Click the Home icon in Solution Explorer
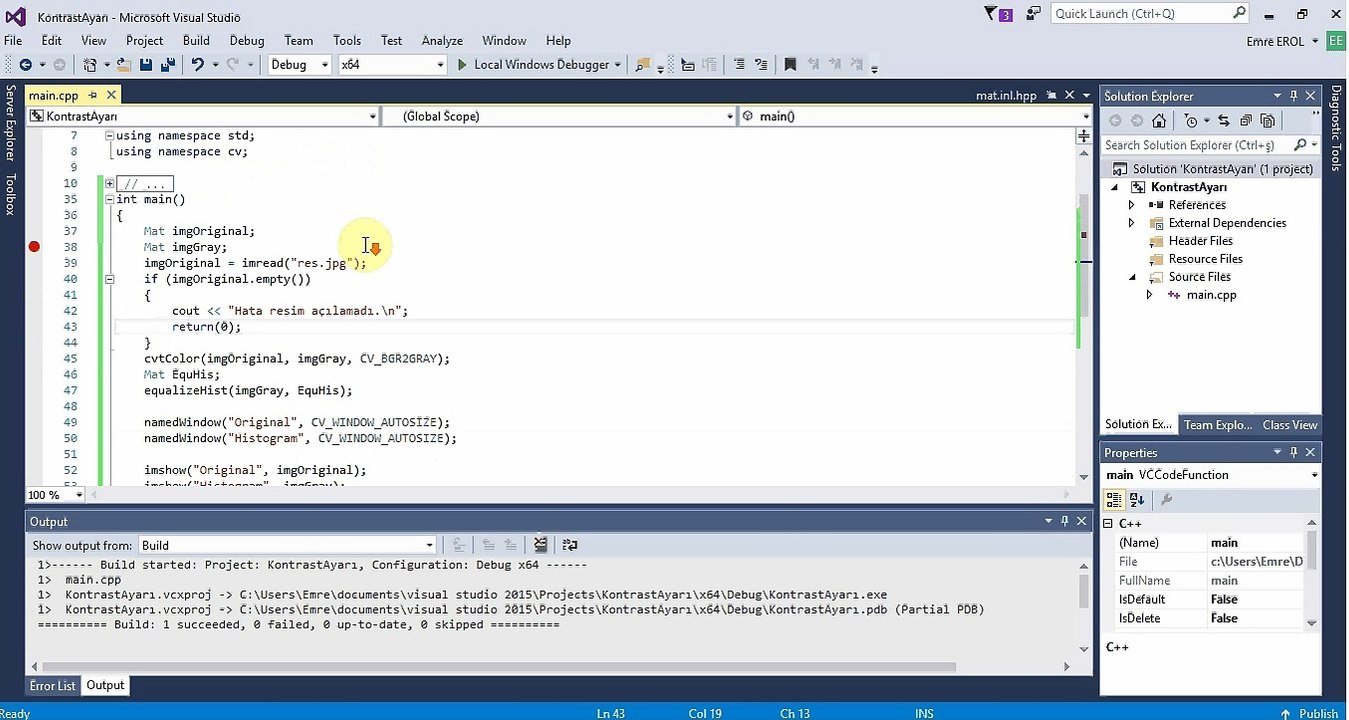 point(1159,121)
